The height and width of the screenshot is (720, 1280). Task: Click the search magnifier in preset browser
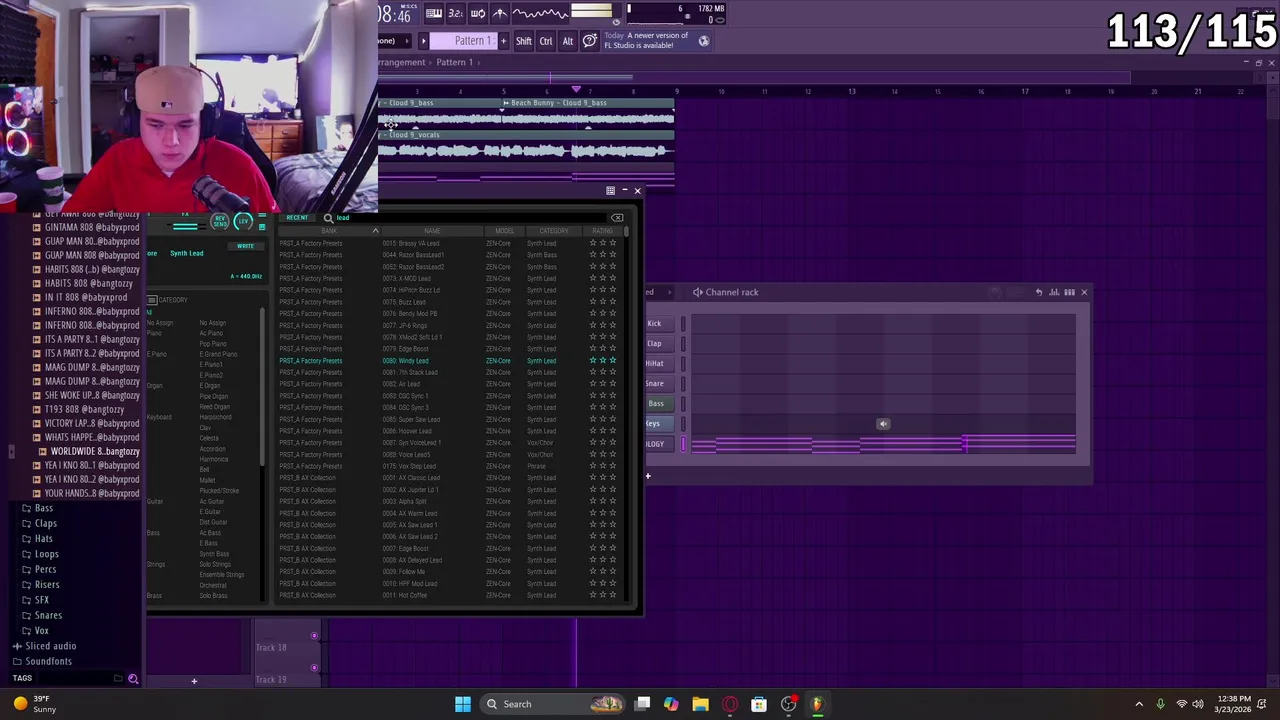coord(328,217)
